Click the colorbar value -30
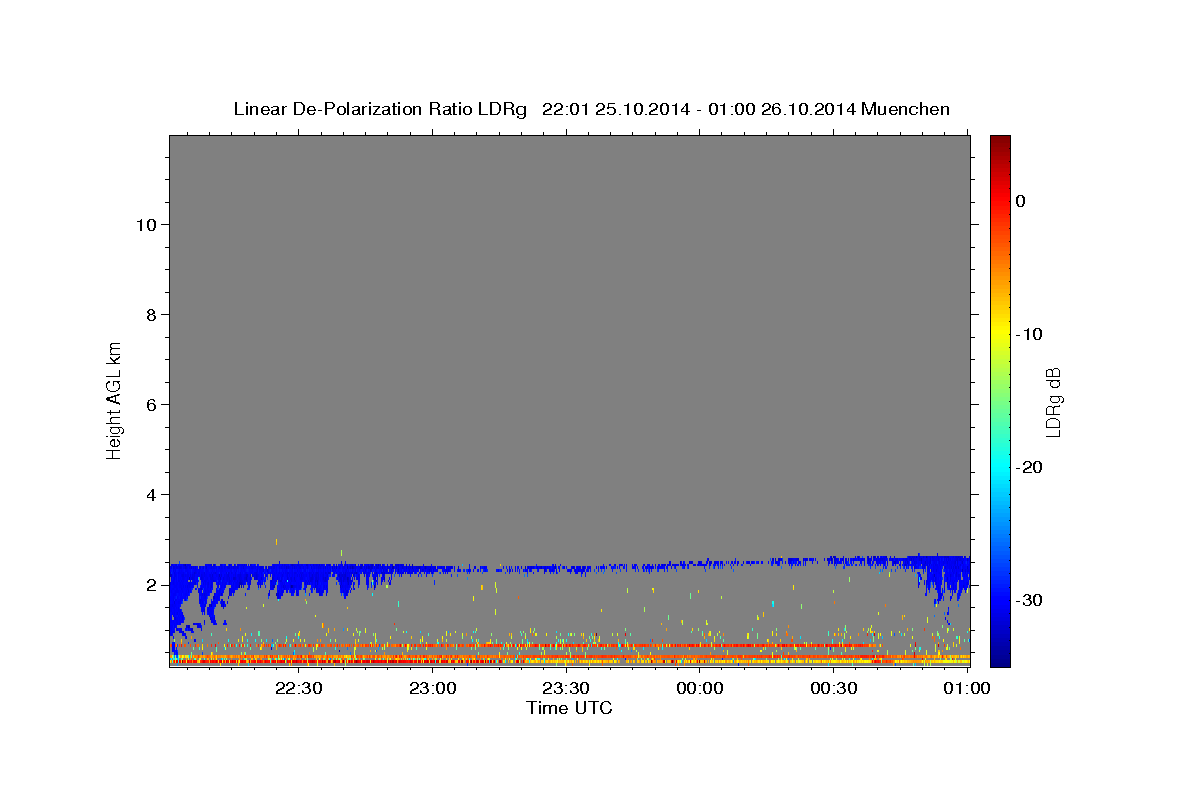Image resolution: width=1200 pixels, height=800 pixels. click(1030, 600)
